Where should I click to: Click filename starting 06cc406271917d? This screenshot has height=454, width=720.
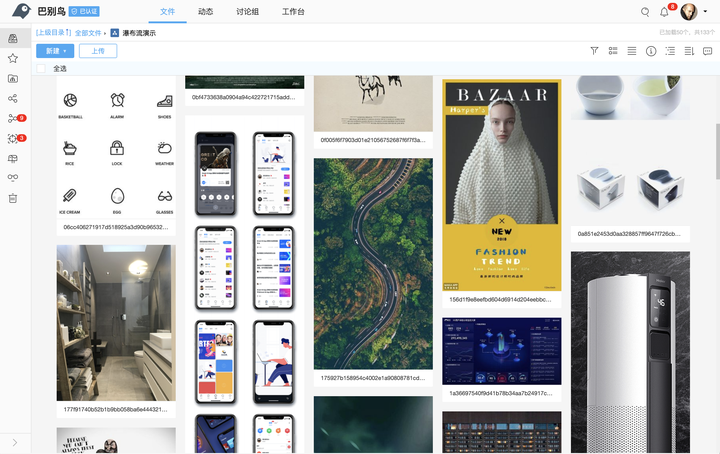tap(116, 227)
